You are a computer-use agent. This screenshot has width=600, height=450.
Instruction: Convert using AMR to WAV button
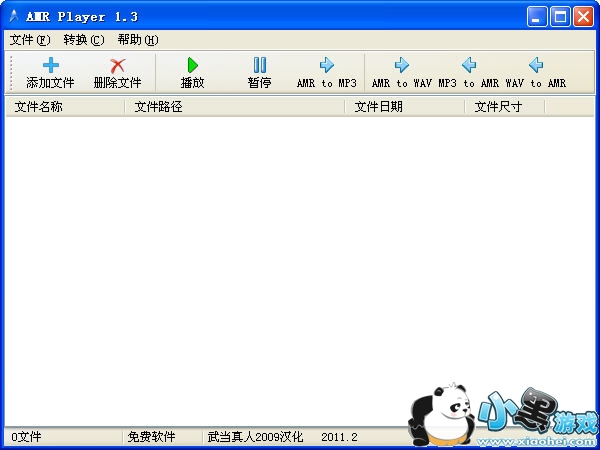[401, 72]
